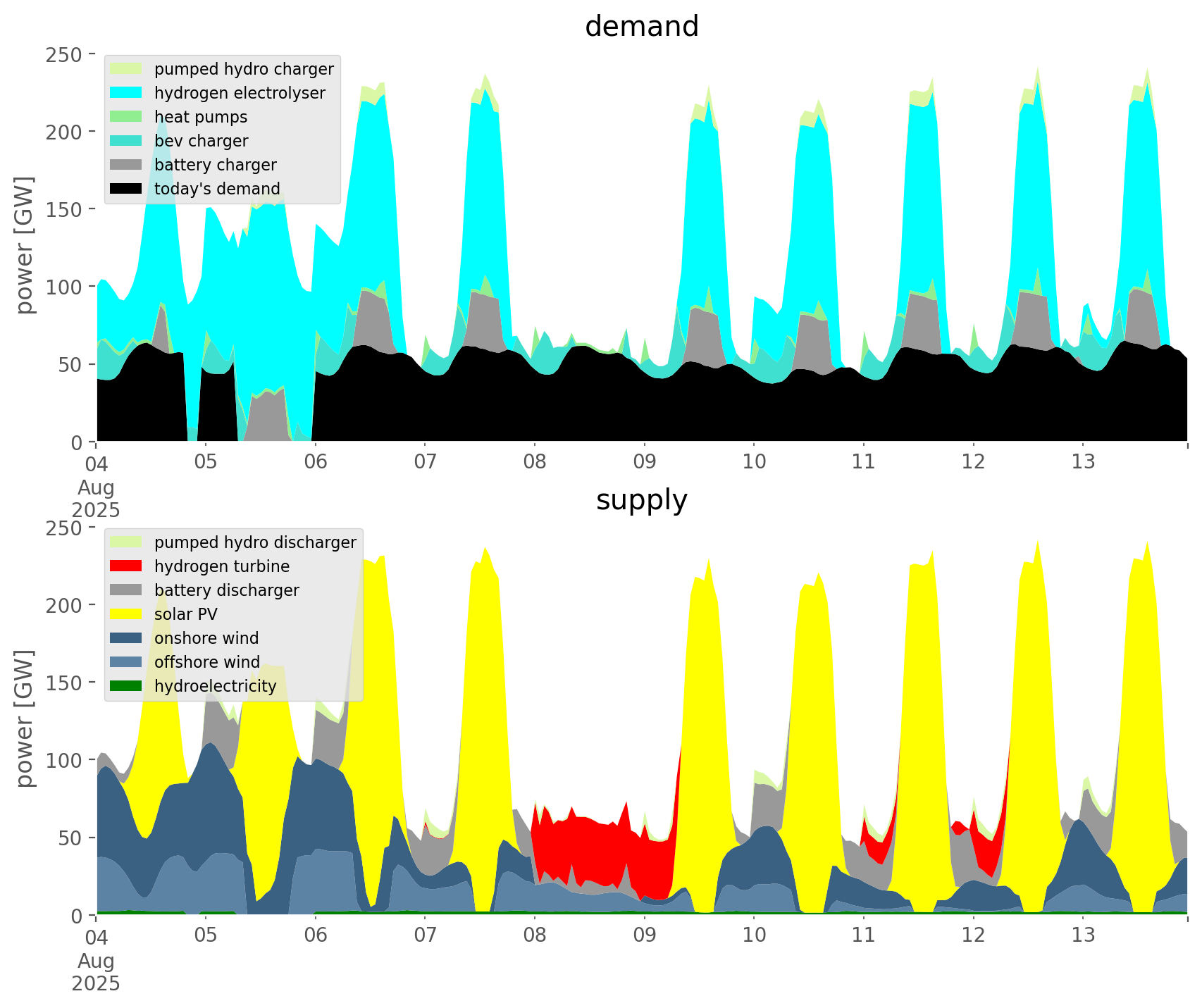Image resolution: width=1202 pixels, height=1008 pixels.
Task: Click the yellow solar PV legend swatch
Action: click(x=126, y=614)
